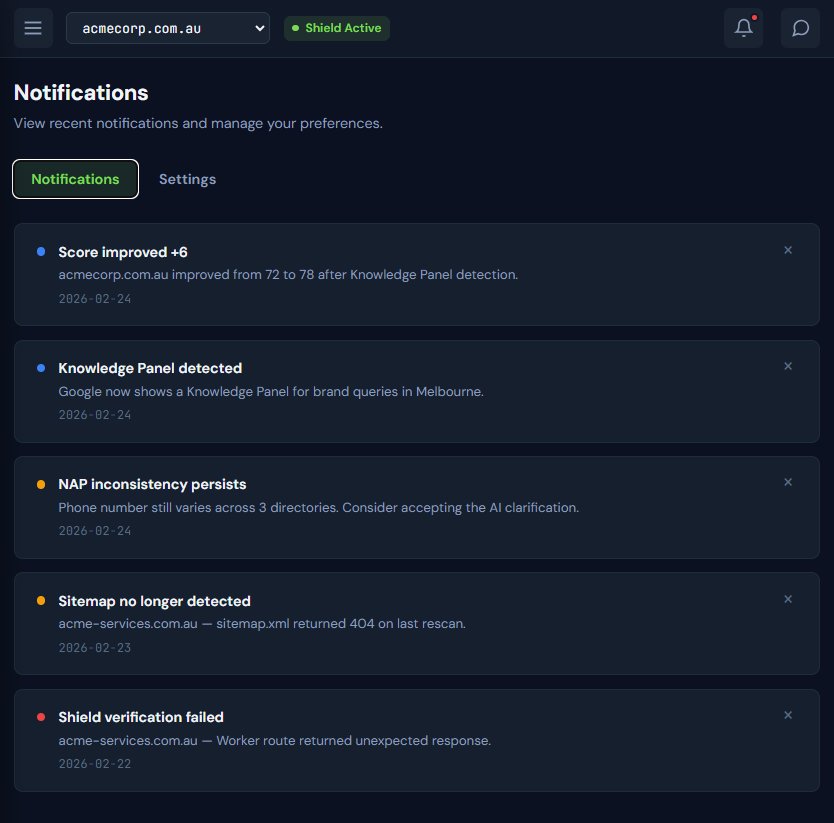Click the Shield Active status badge
This screenshot has height=823, width=834.
[x=337, y=28]
